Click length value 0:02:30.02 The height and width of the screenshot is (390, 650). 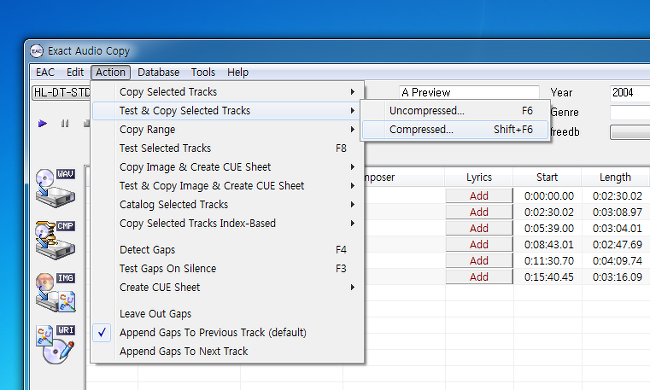[x=617, y=196]
